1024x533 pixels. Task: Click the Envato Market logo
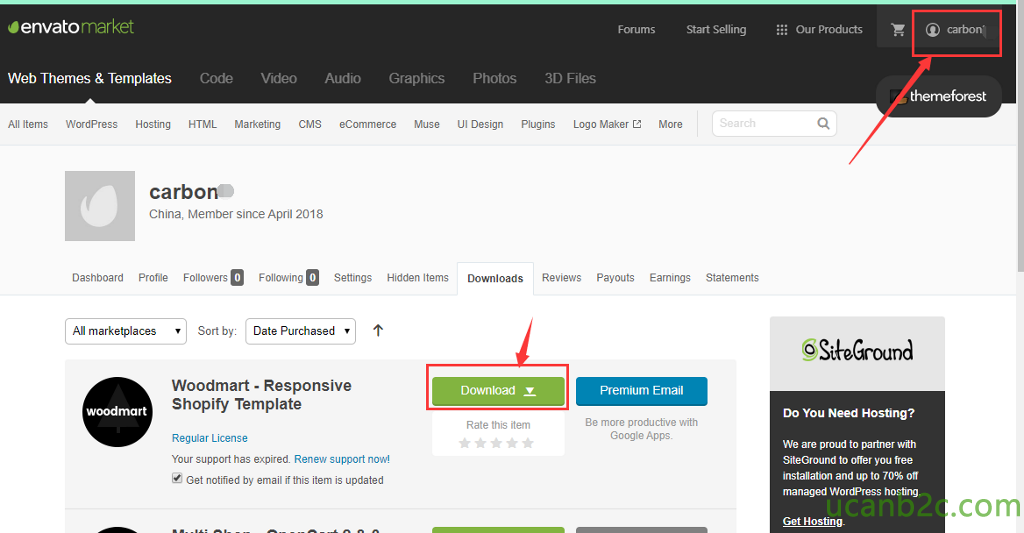click(71, 27)
